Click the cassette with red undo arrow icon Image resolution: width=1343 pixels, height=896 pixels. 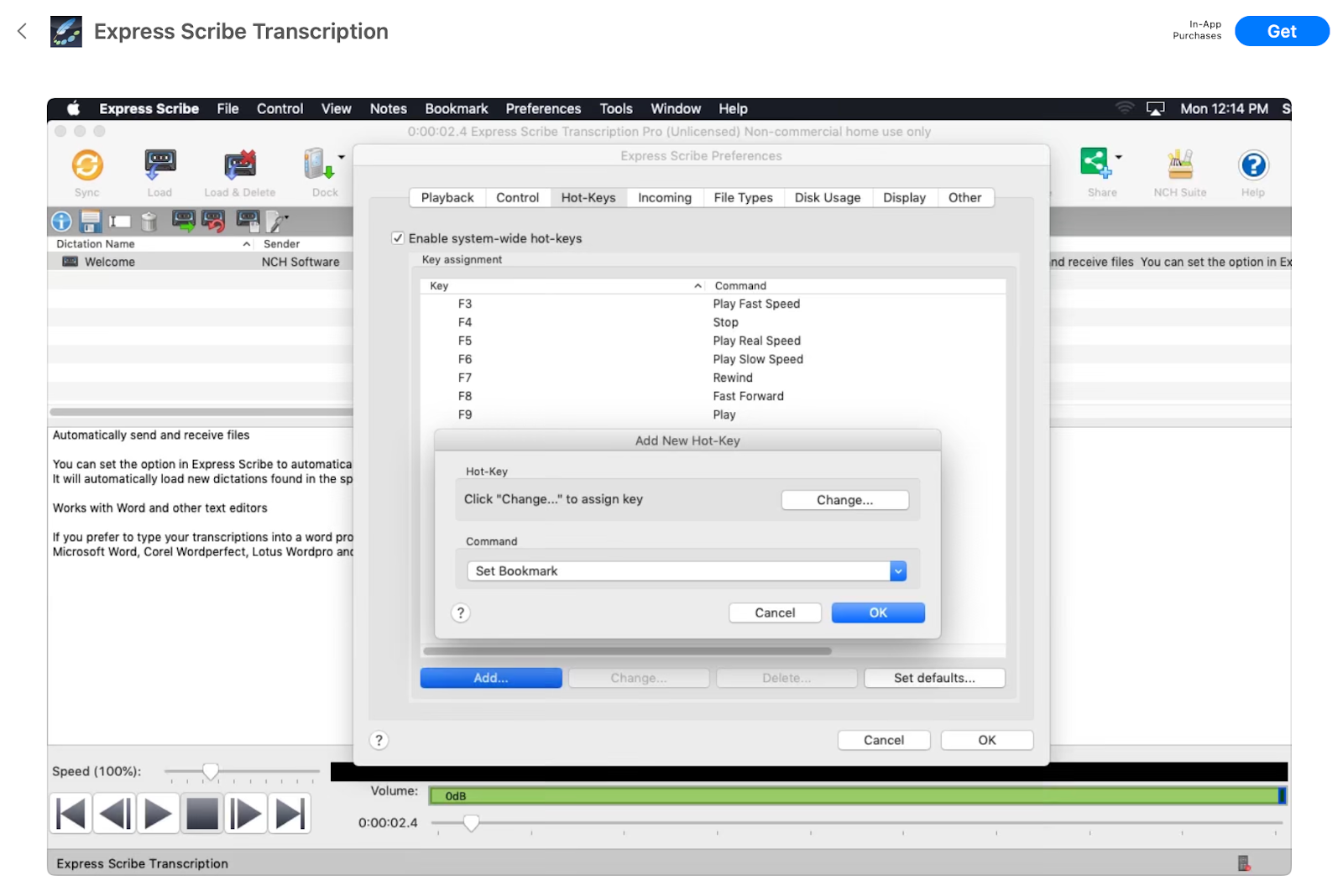213,221
